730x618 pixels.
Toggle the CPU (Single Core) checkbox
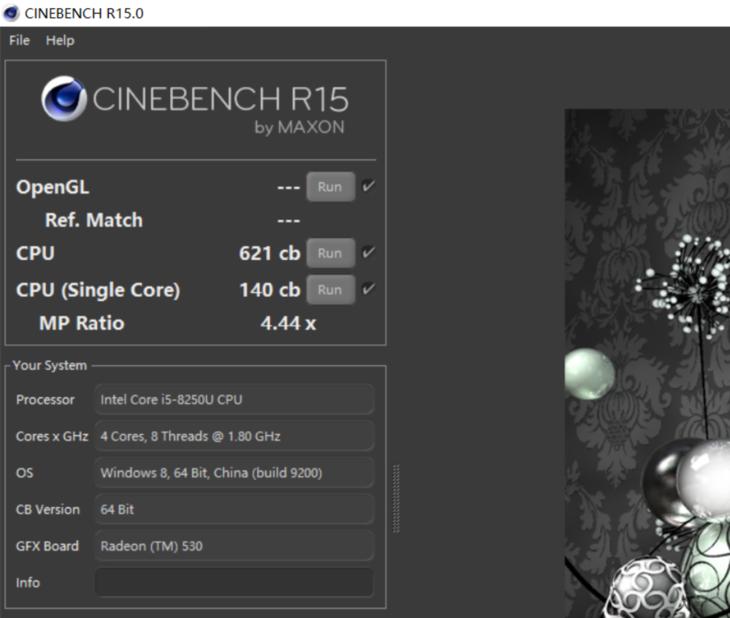coord(368,289)
